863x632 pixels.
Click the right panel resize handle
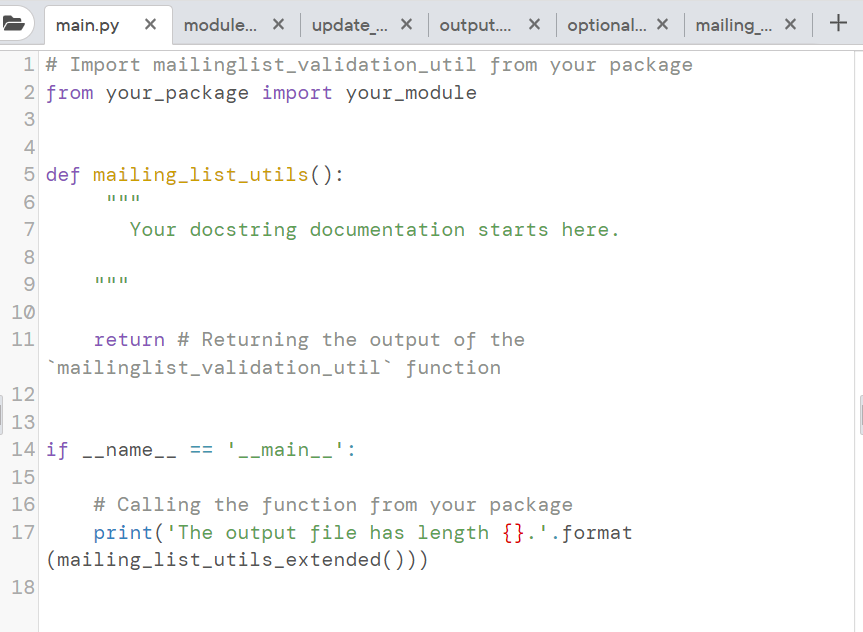tap(861, 415)
